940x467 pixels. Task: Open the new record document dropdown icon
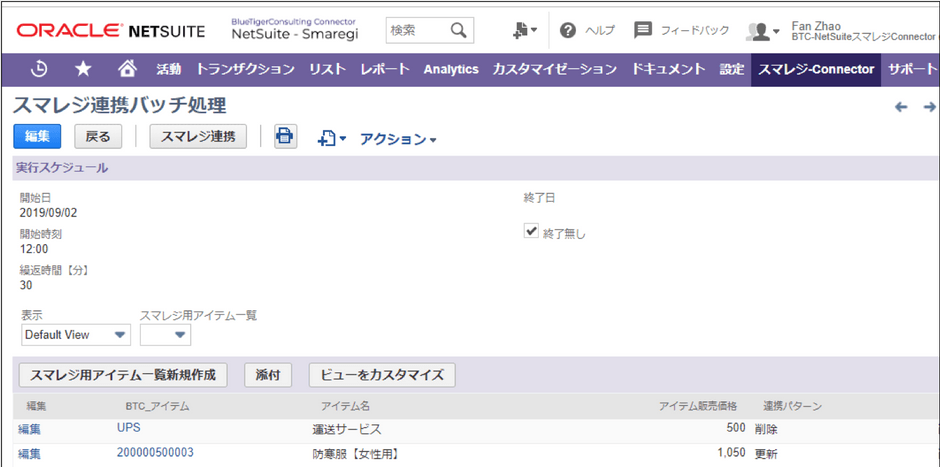(x=332, y=139)
